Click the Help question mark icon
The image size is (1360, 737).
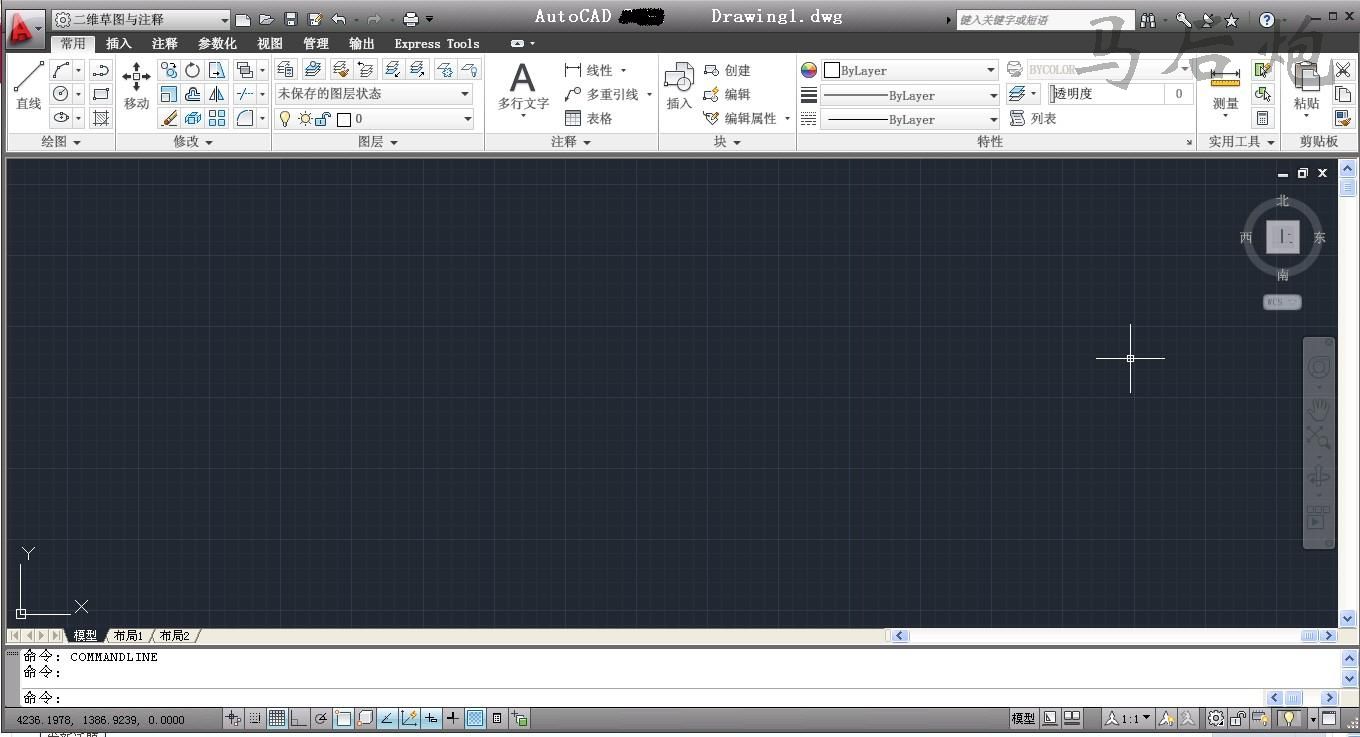pyautogui.click(x=1267, y=19)
